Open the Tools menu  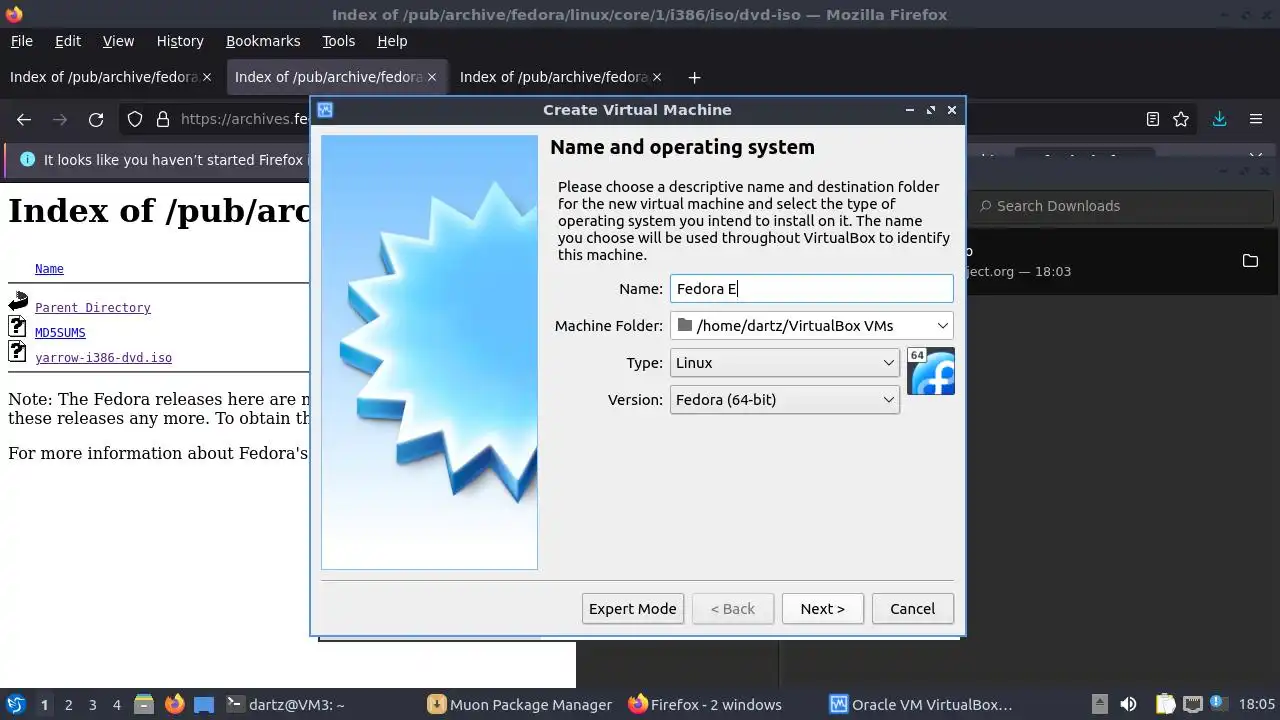(338, 41)
